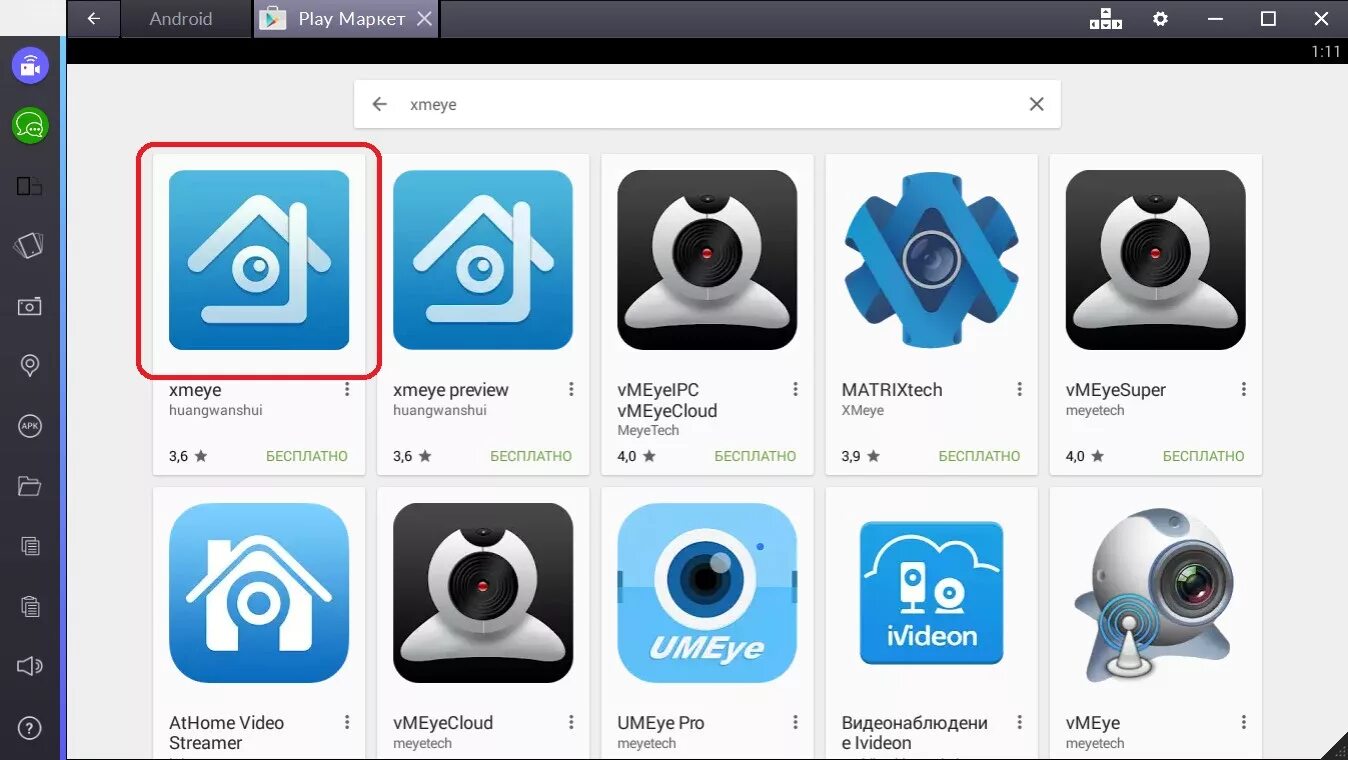Click the paste clipboard icon in sidebar
Viewport: 1348px width, 760px height.
click(30, 606)
